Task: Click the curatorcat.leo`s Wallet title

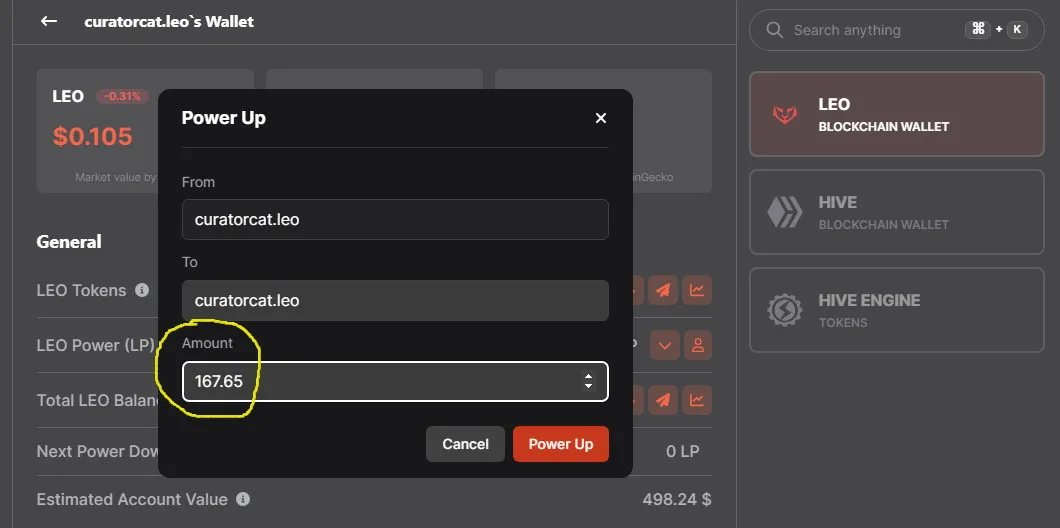Action: coord(169,22)
